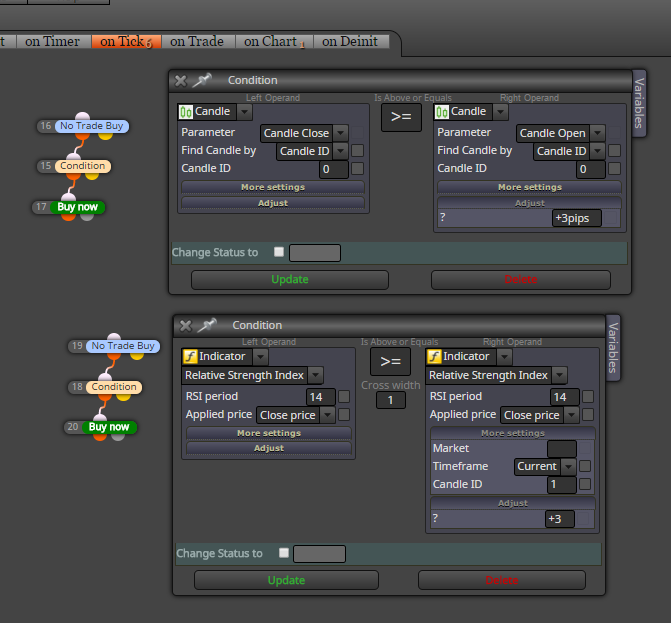Screen dimensions: 671x623
Task: Open left operand Indicator type dropdown
Action: (261, 356)
